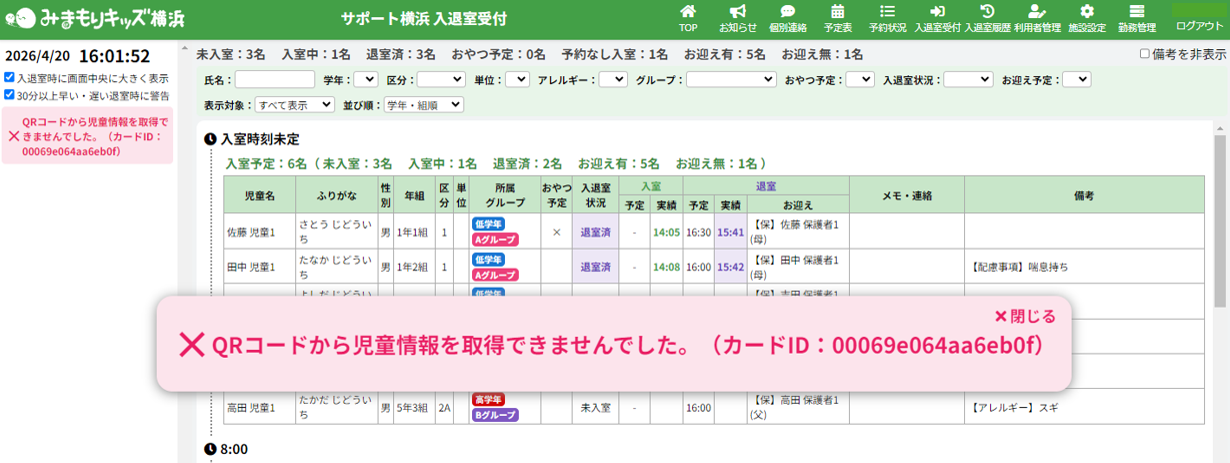
Task: Expand the グループ filter dropdown
Action: pos(730,80)
